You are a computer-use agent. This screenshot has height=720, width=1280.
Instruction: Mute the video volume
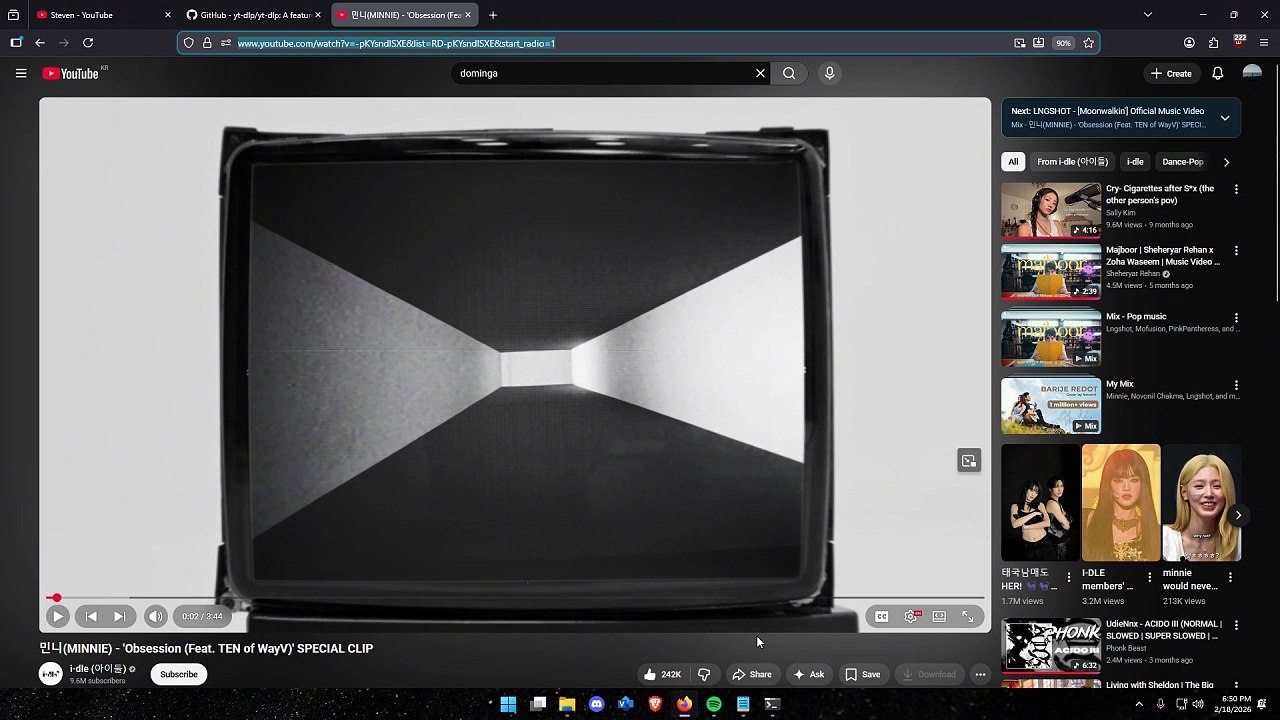(x=155, y=617)
